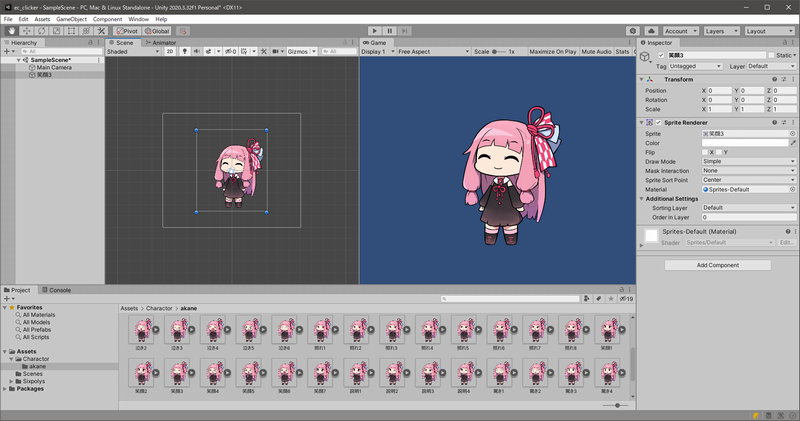Screen dimensions: 800x421
Task: Switch to the Animator tab
Action: [x=161, y=43]
